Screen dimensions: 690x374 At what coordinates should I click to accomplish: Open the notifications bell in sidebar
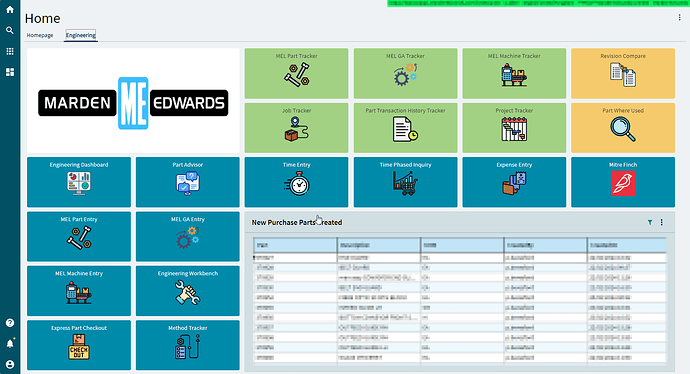tap(10, 343)
